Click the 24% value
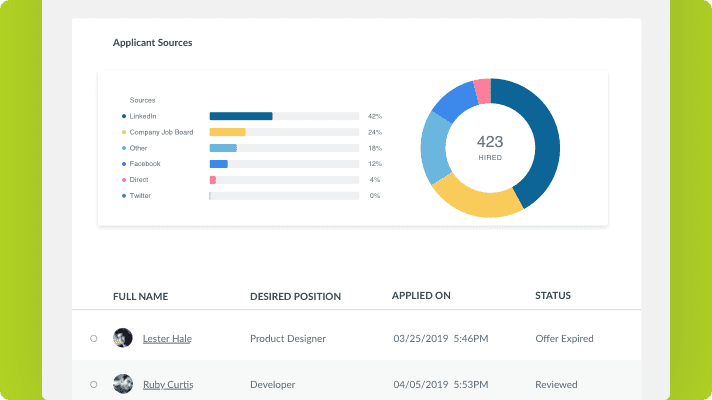This screenshot has width=712, height=400. tap(375, 132)
